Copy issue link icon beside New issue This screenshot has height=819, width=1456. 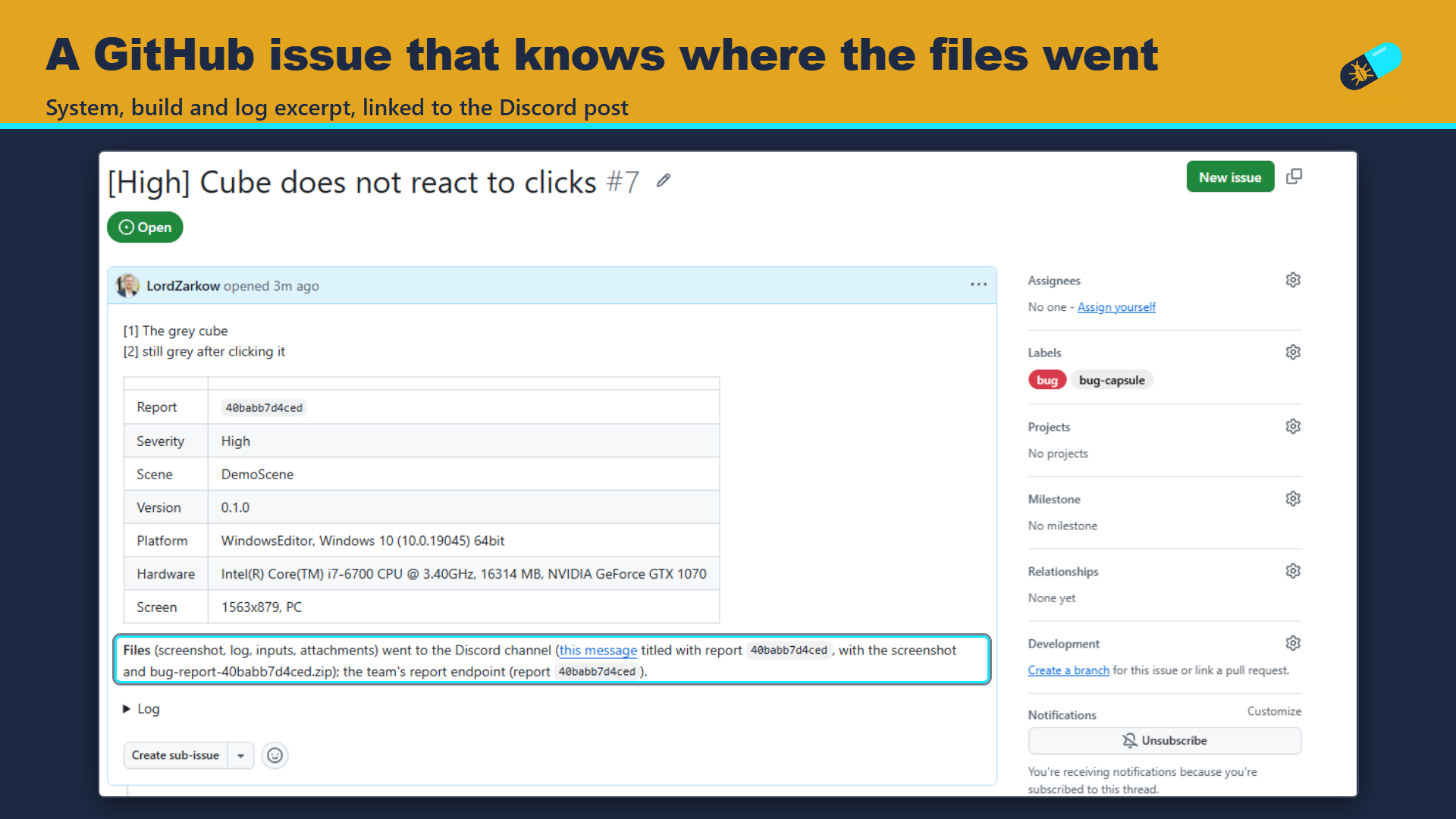pyautogui.click(x=1294, y=177)
